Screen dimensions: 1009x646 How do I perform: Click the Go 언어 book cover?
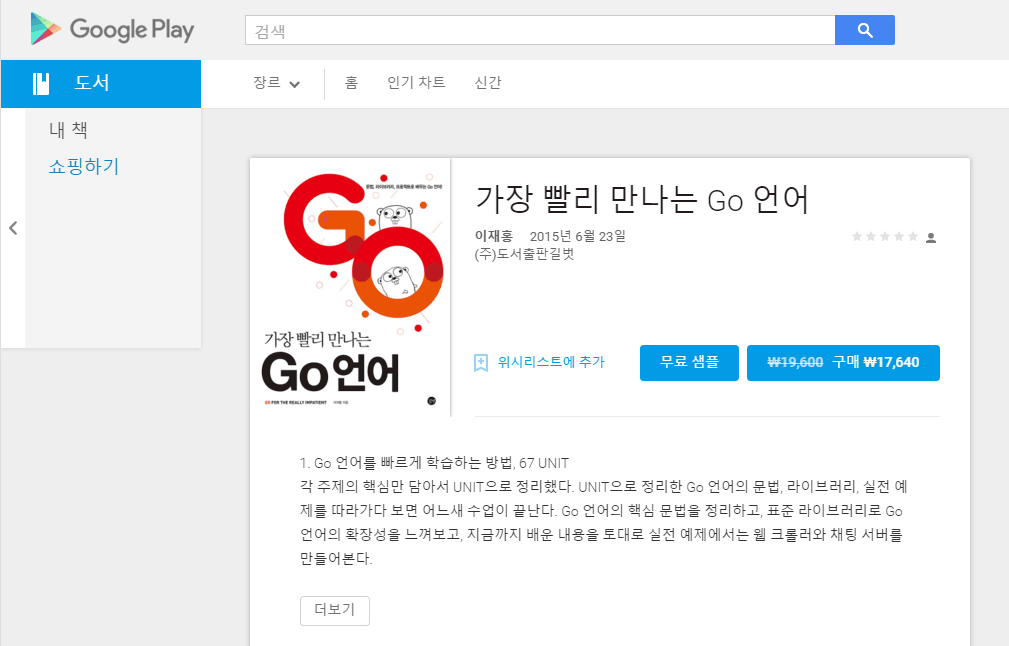pyautogui.click(x=350, y=287)
